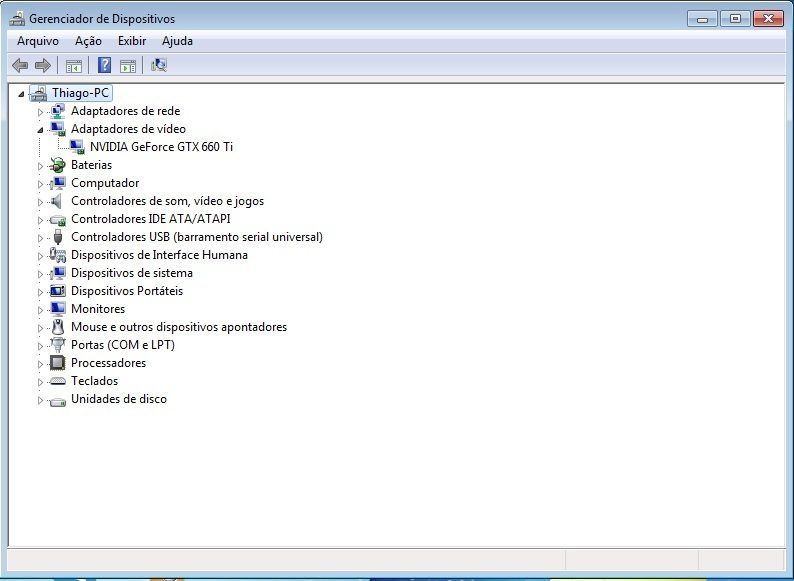Expand the Computador node
Screen dimensions: 794x581
click(x=41, y=184)
